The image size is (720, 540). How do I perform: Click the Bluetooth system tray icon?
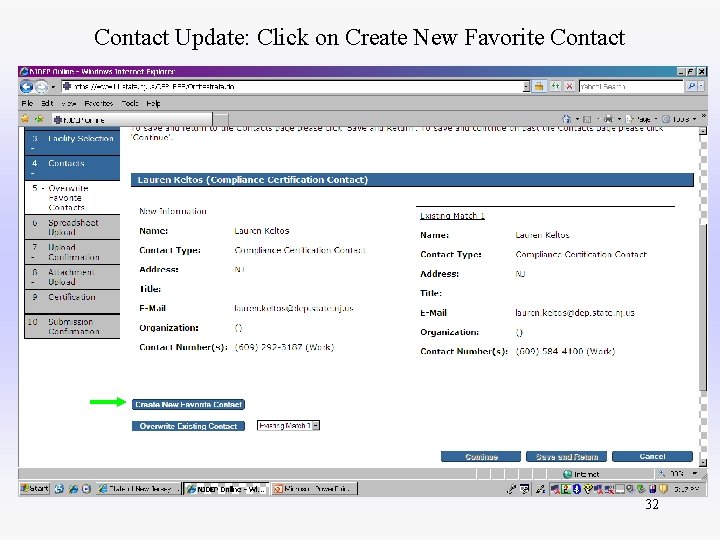[577, 489]
